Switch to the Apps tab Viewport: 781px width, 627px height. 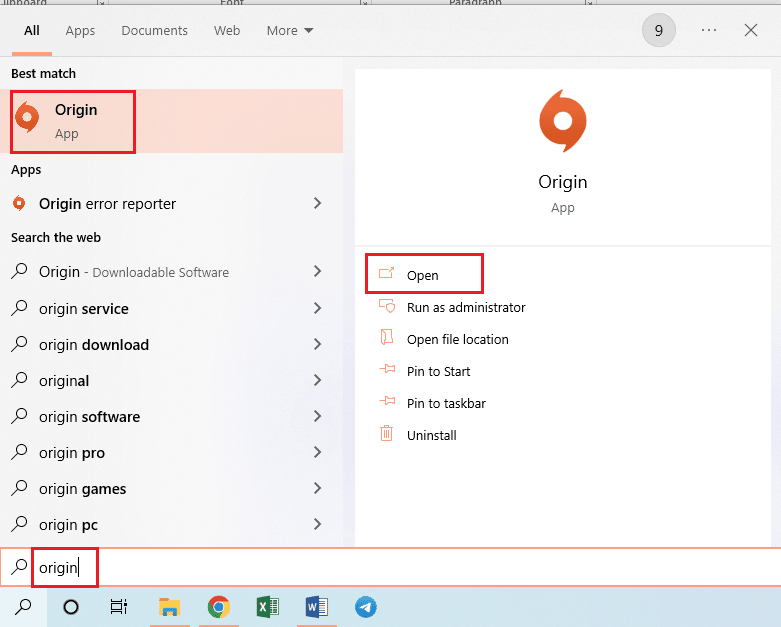pos(80,30)
